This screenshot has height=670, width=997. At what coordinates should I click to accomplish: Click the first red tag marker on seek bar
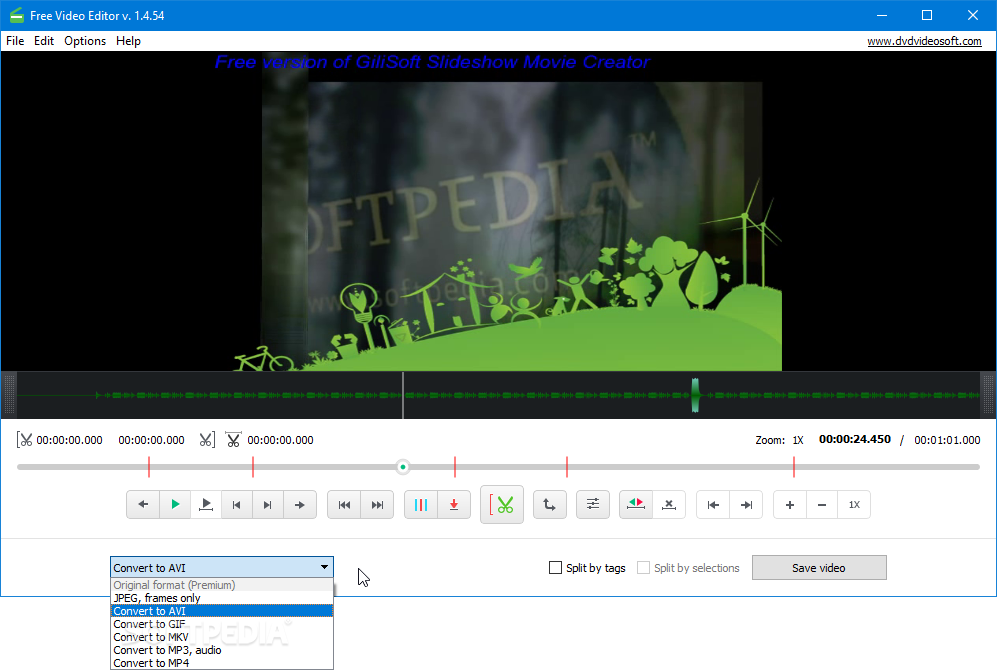click(x=149, y=467)
